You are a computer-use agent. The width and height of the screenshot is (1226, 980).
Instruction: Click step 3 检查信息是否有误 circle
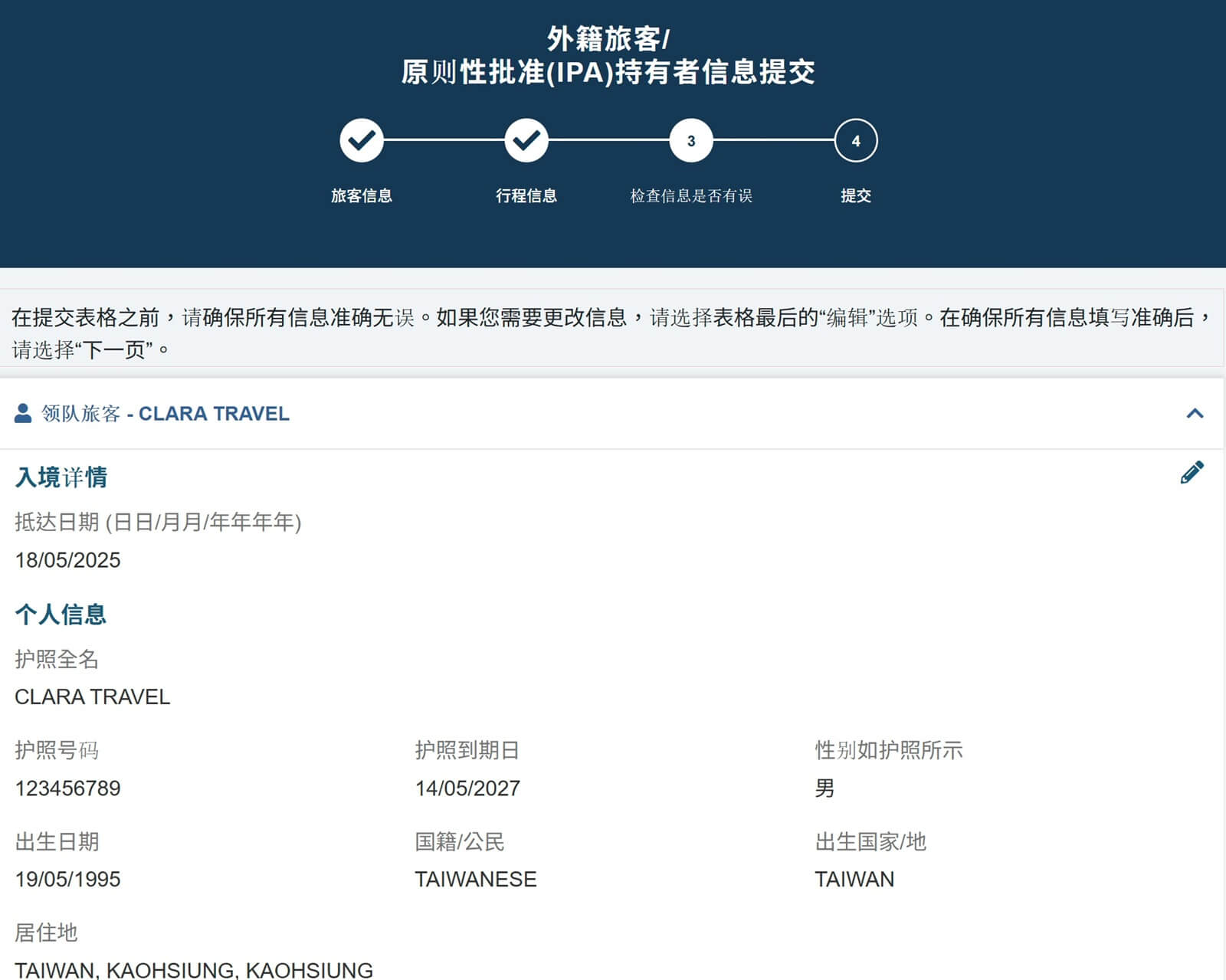pyautogui.click(x=690, y=139)
